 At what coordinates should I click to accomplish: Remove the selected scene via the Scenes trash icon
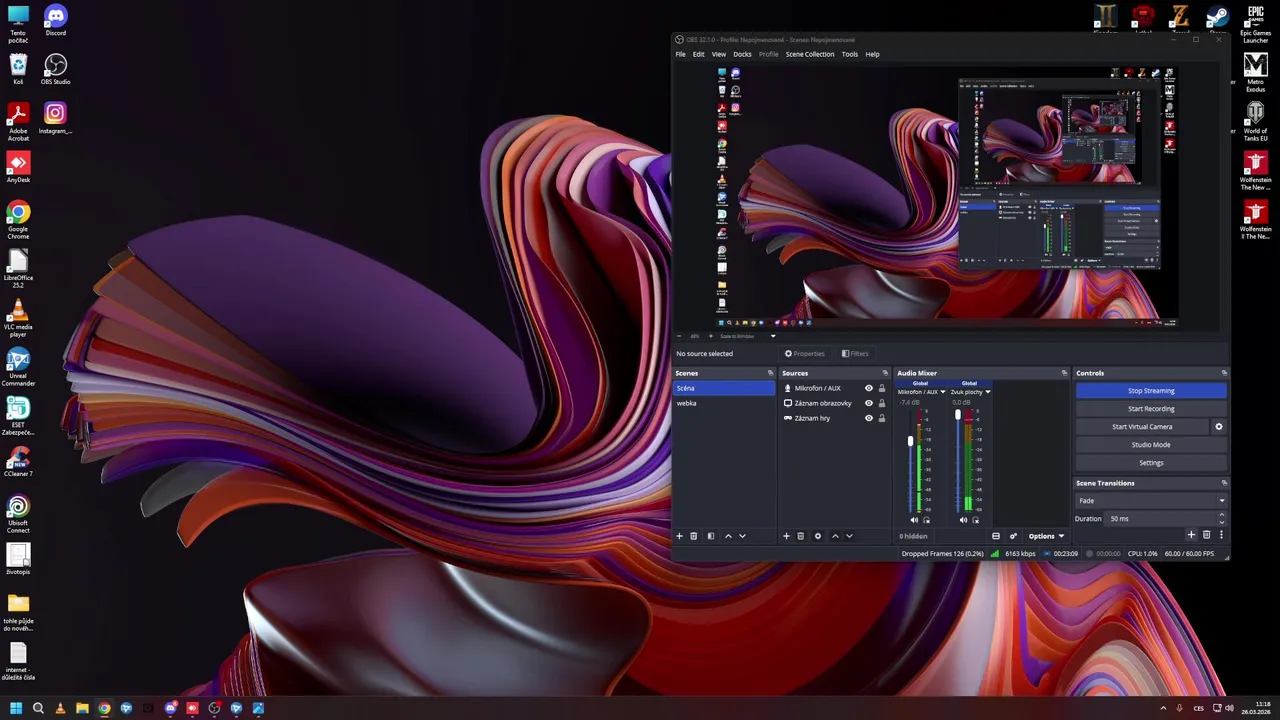[693, 536]
